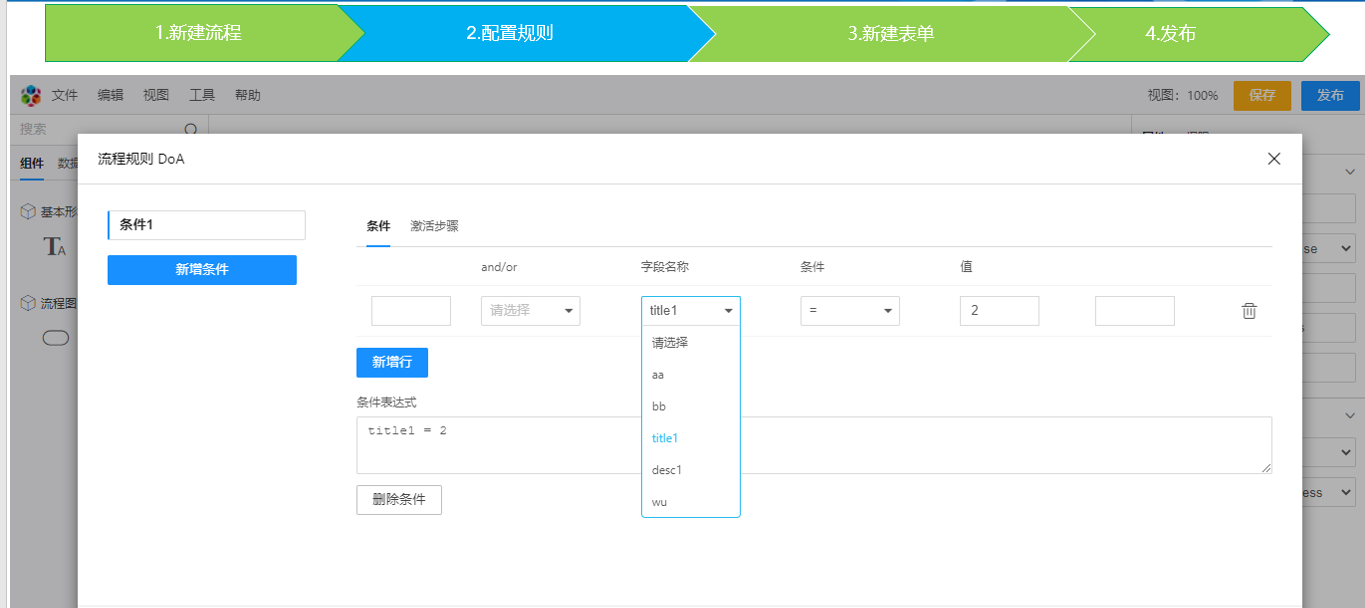Click the and/or column header
Viewport: 1365px width, 608px height.
pyautogui.click(x=499, y=267)
